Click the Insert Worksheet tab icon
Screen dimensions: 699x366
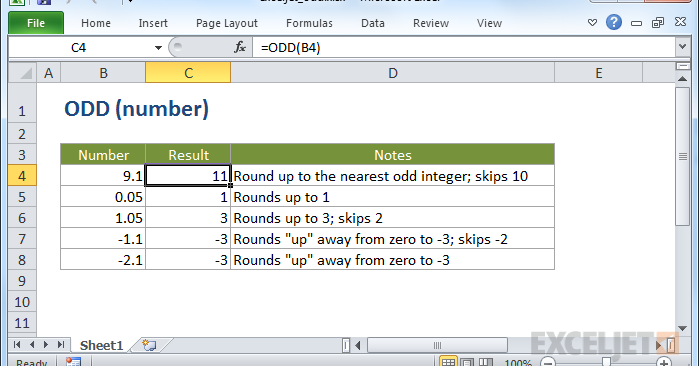149,345
